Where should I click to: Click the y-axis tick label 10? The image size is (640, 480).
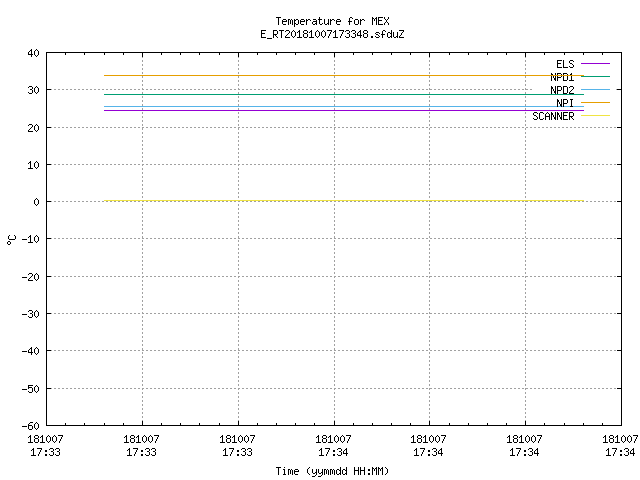point(33,165)
